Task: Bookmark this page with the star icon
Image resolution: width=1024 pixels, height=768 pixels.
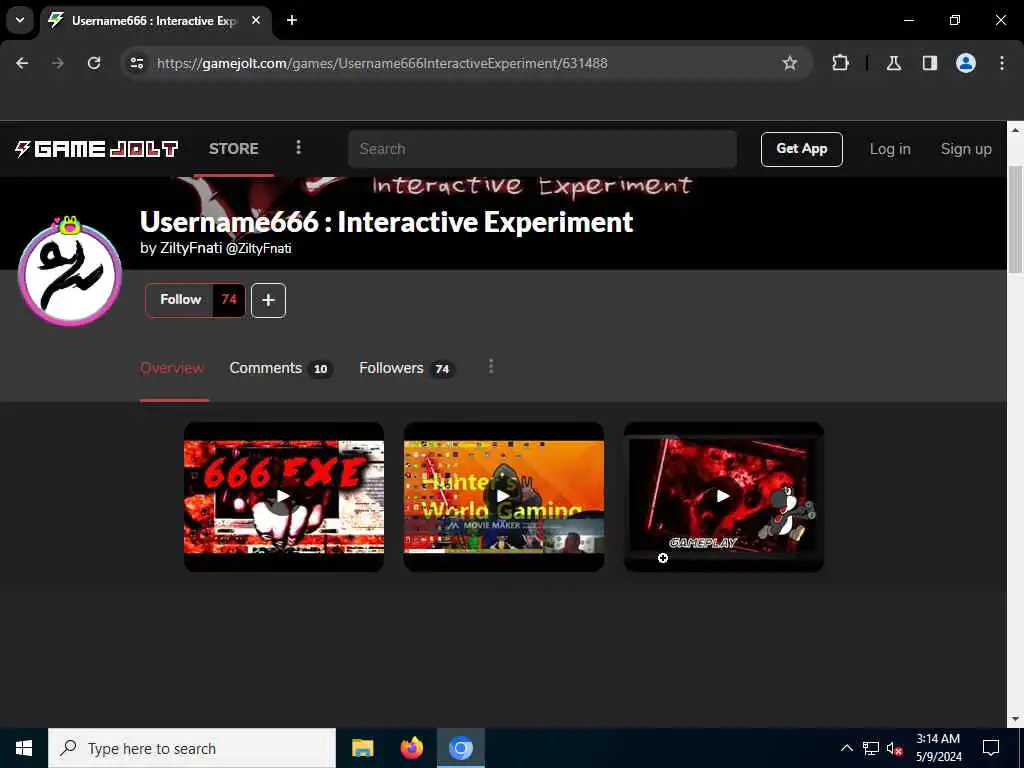Action: point(790,63)
